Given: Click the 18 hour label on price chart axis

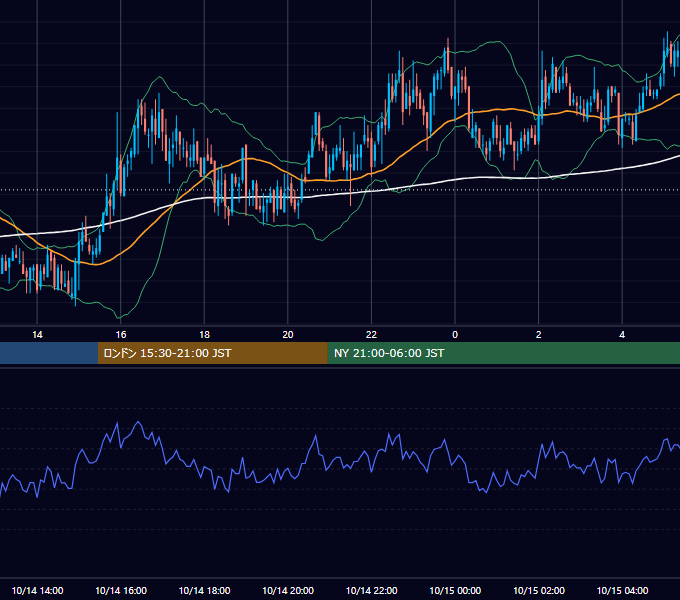Looking at the screenshot, I should (204, 335).
